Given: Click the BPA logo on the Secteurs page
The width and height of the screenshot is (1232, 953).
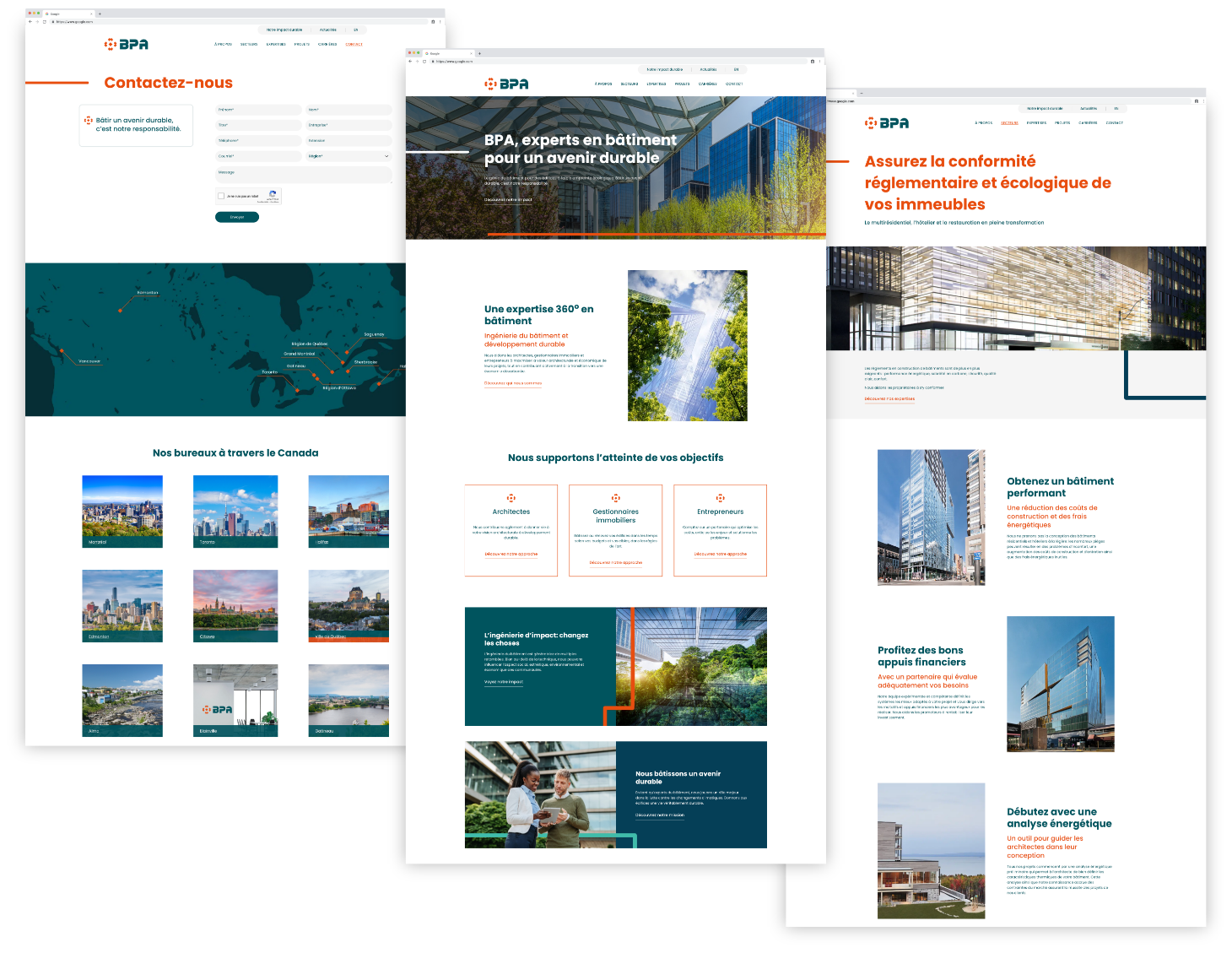Looking at the screenshot, I should [x=887, y=123].
